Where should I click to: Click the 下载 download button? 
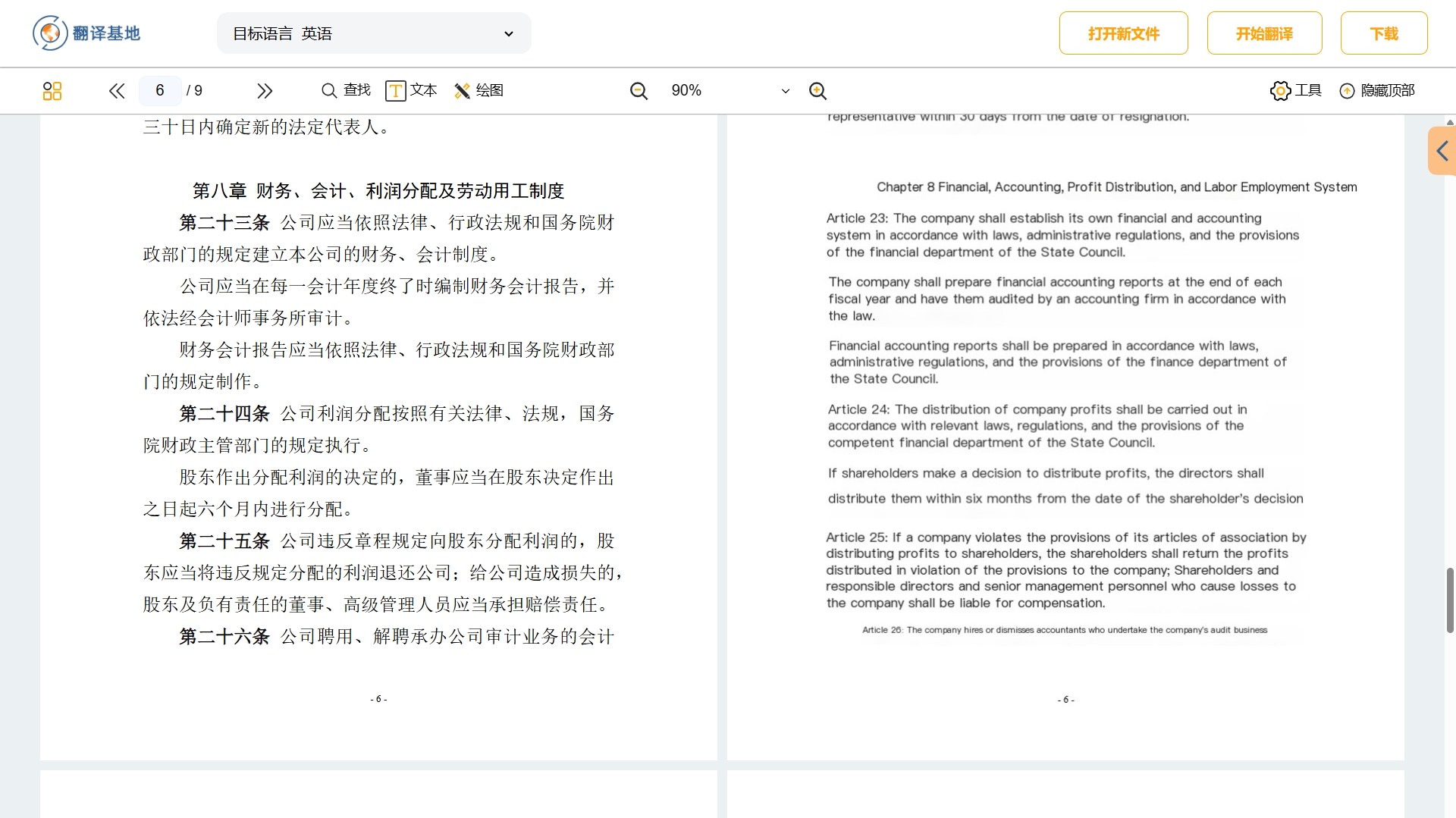(x=1384, y=33)
